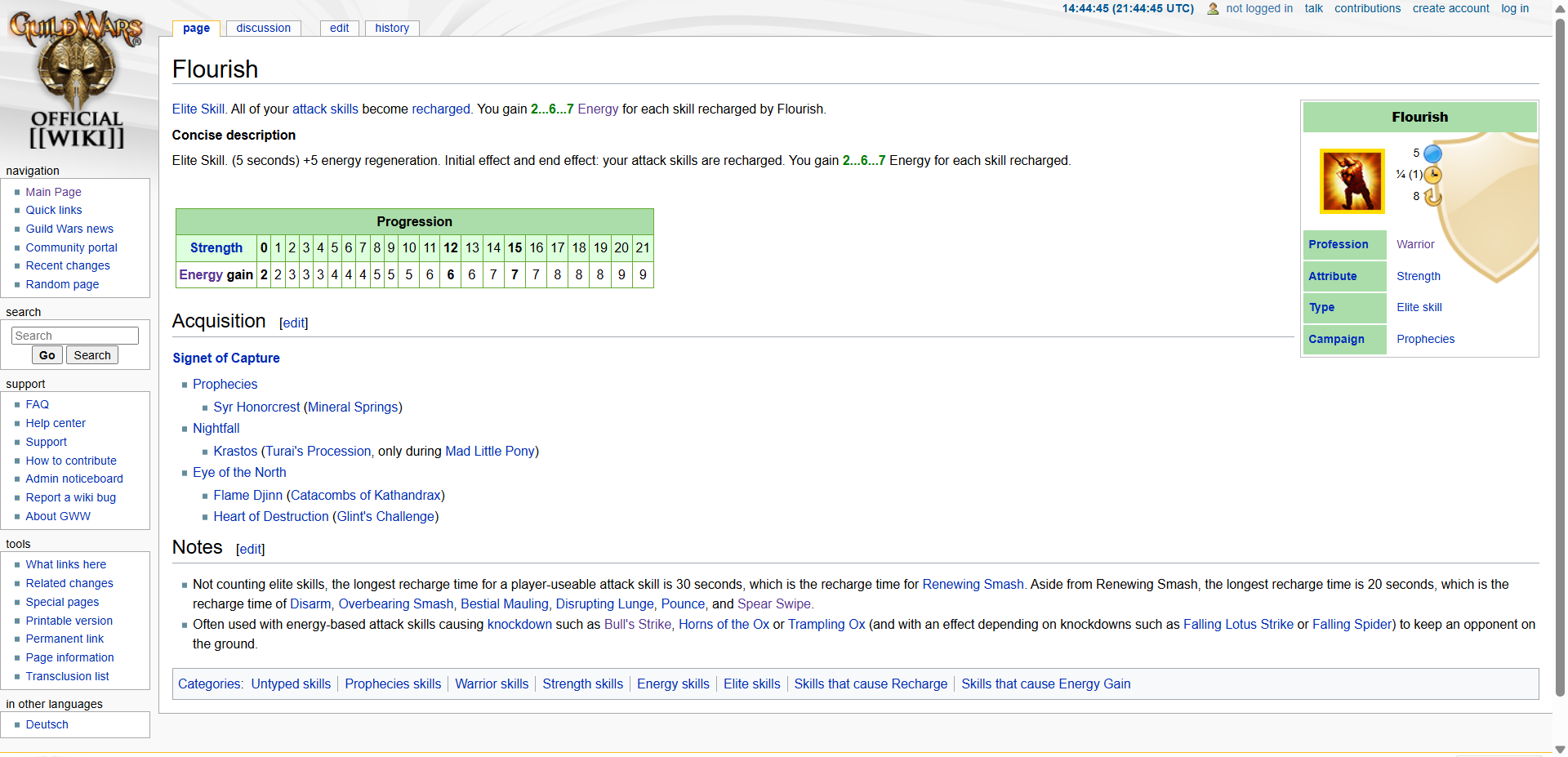Click the vertical page scrollbar
This screenshot has width=1568, height=757.
click(1560, 359)
